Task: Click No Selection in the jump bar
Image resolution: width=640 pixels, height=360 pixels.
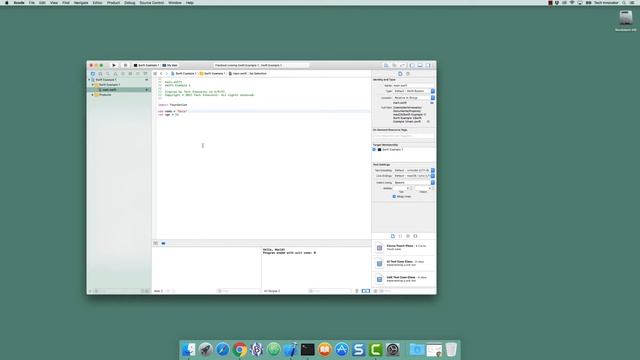Action: click(x=258, y=73)
